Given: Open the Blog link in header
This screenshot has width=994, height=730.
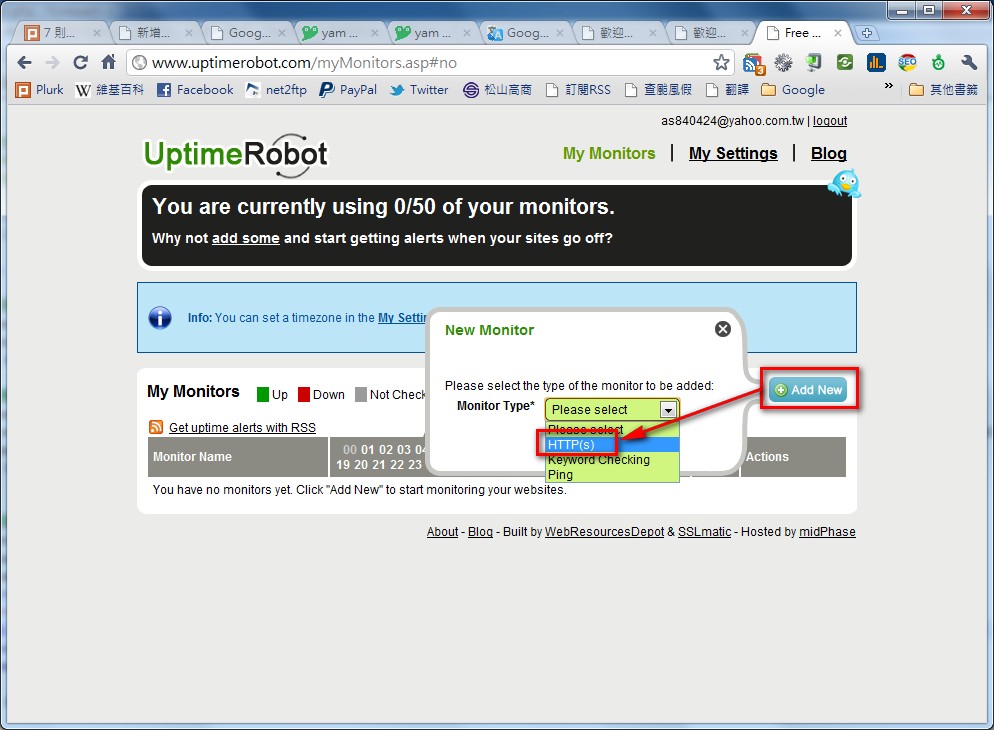Looking at the screenshot, I should click(x=829, y=153).
